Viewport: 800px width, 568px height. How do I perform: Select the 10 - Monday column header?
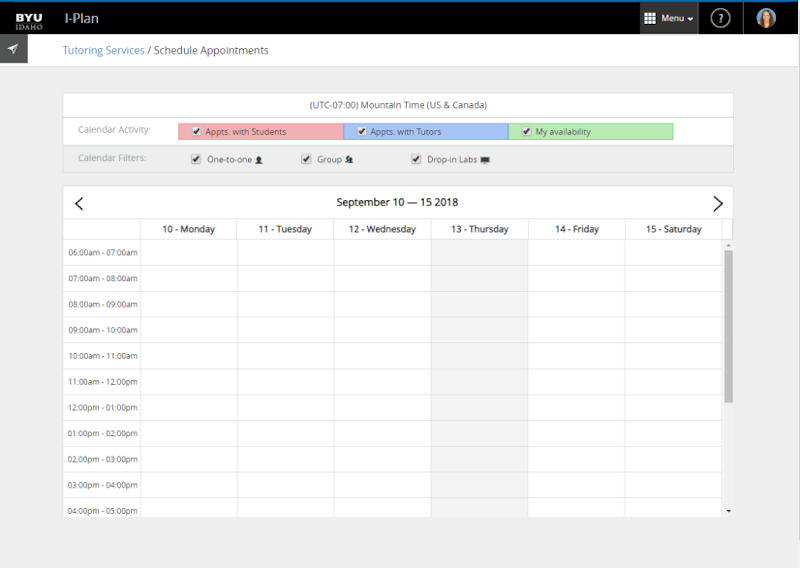coord(188,229)
